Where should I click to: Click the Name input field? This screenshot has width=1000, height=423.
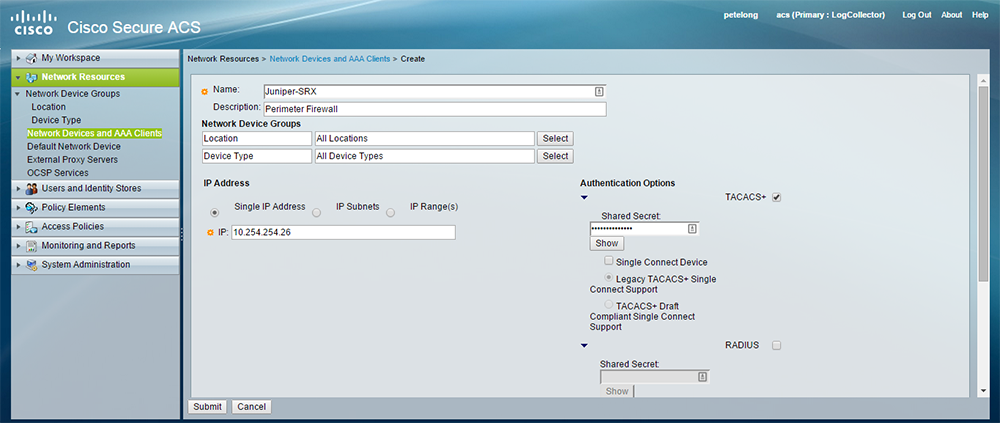tap(435, 91)
